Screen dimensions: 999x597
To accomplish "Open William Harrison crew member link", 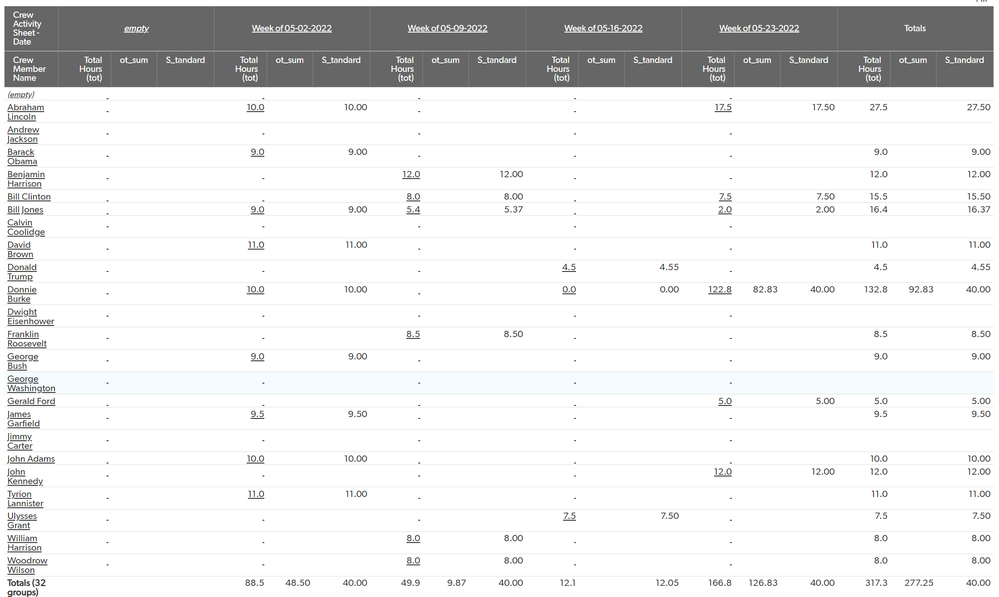I will [24, 543].
